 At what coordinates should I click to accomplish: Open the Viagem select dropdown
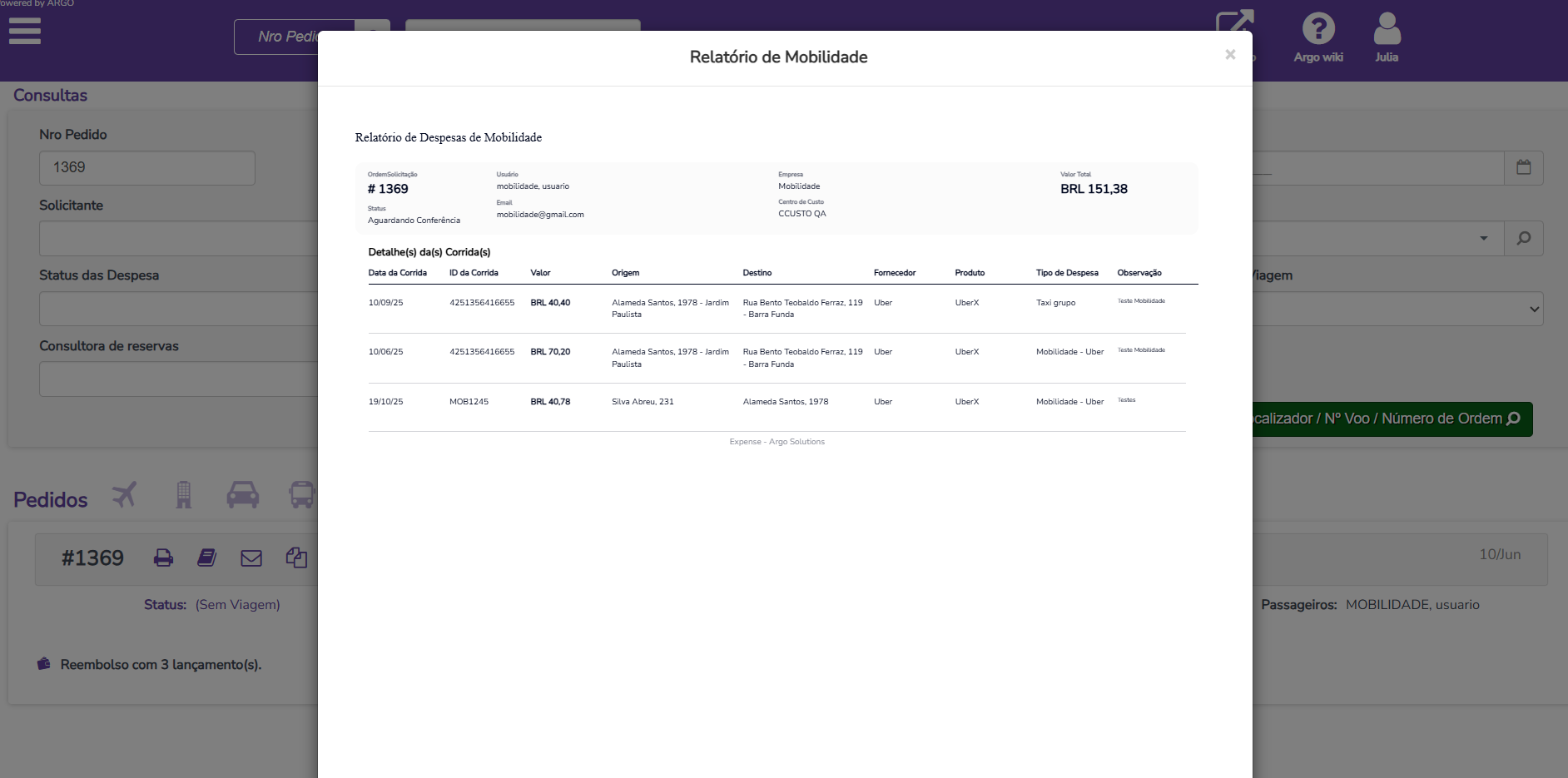click(1398, 309)
